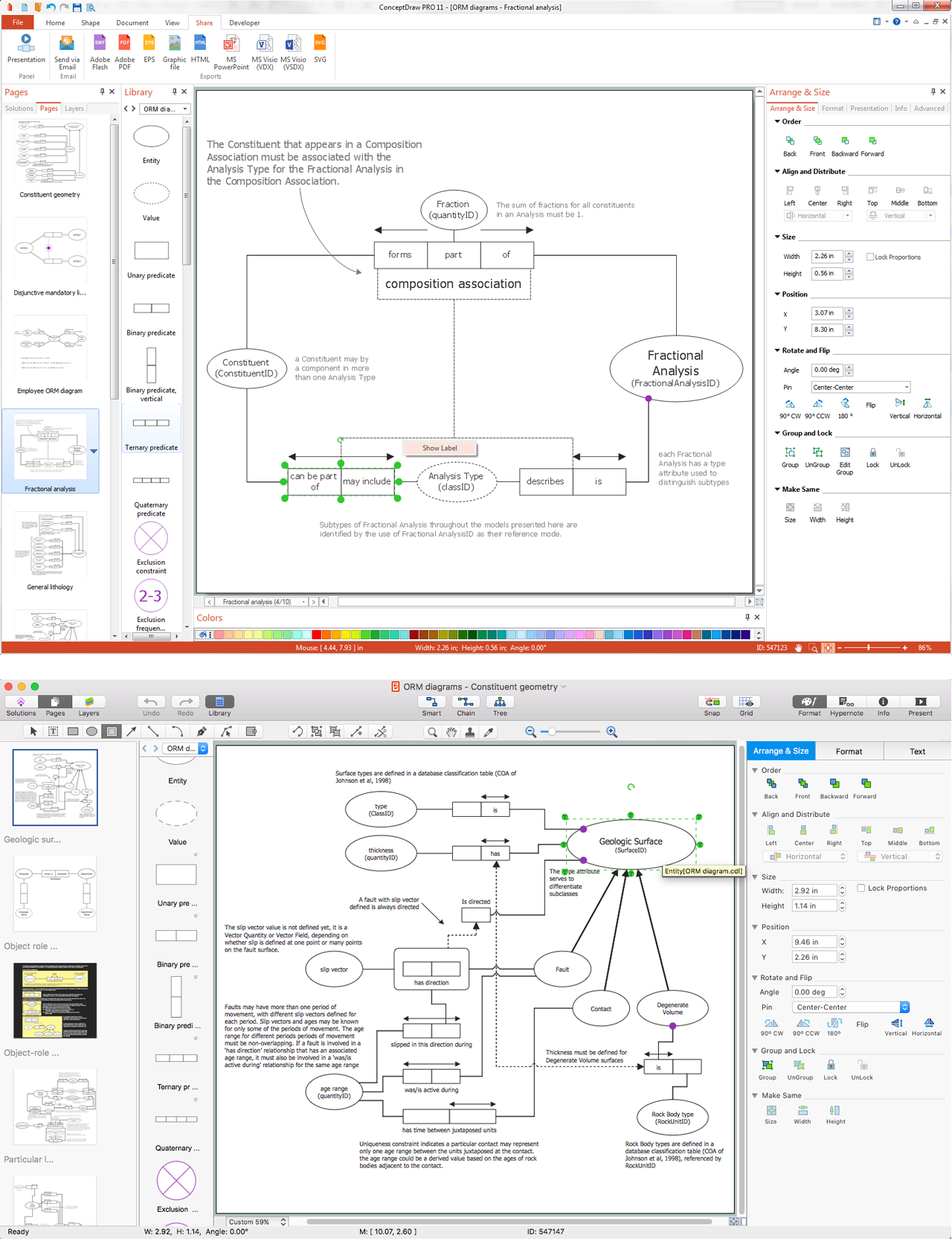The width and height of the screenshot is (952, 1244).
Task: Open the Developer ribbon tab
Action: pyautogui.click(x=244, y=23)
